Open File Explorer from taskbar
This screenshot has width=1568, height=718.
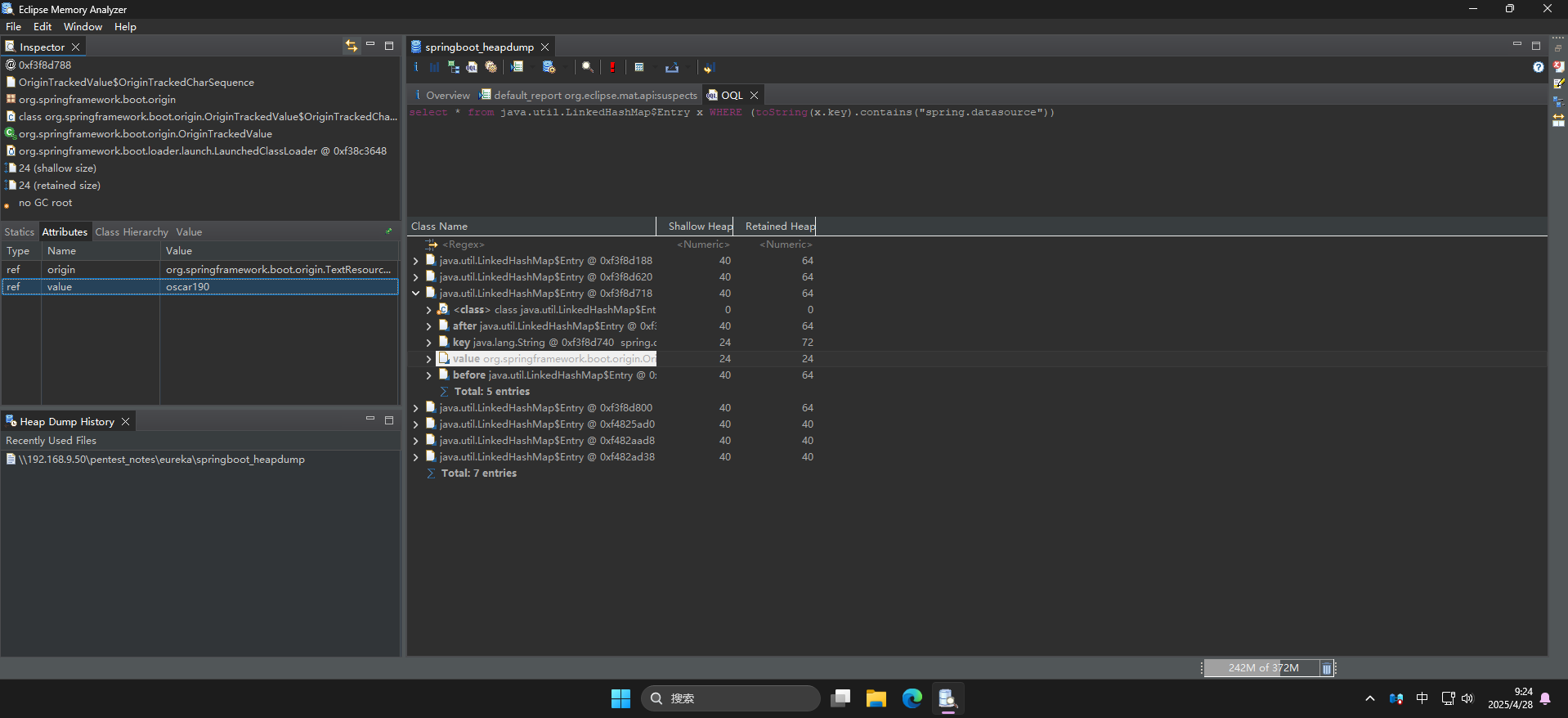tap(876, 698)
